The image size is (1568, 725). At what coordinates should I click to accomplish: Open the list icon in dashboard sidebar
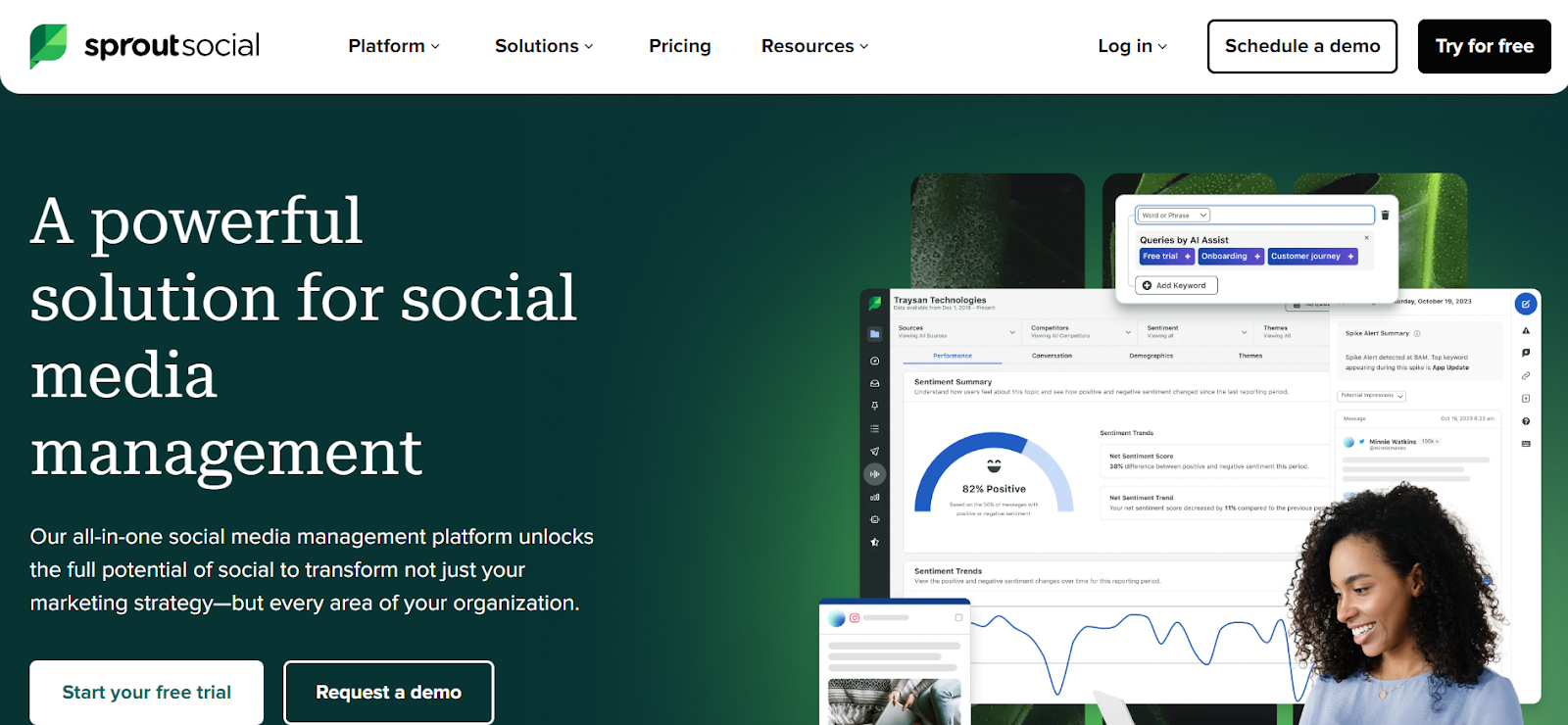pos(874,429)
